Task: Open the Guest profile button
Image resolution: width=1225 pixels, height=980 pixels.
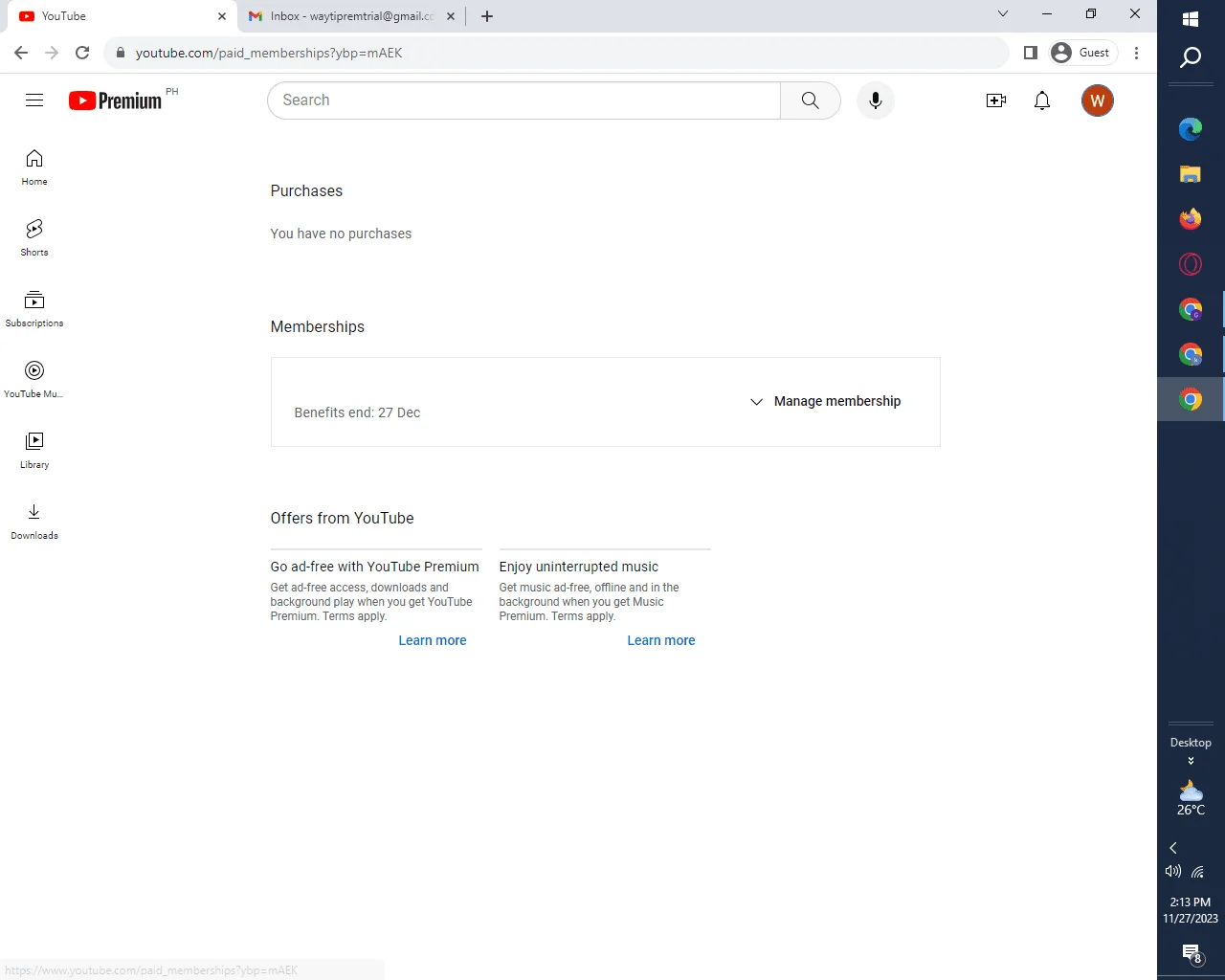Action: click(1083, 53)
